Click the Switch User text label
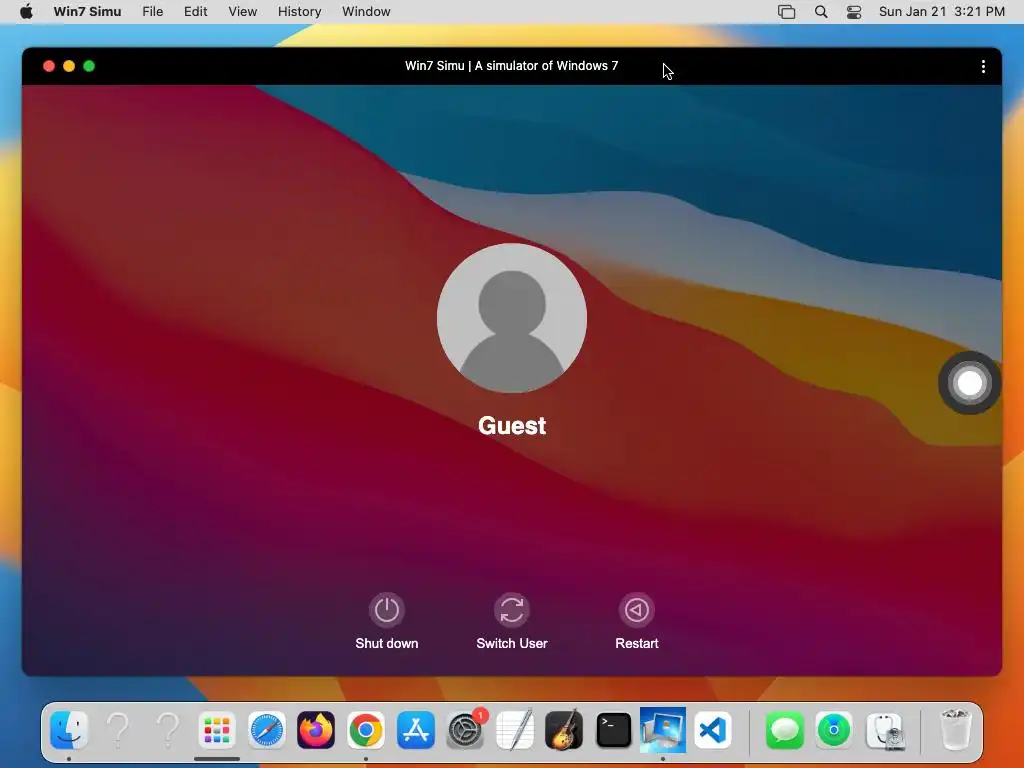 (x=511, y=643)
